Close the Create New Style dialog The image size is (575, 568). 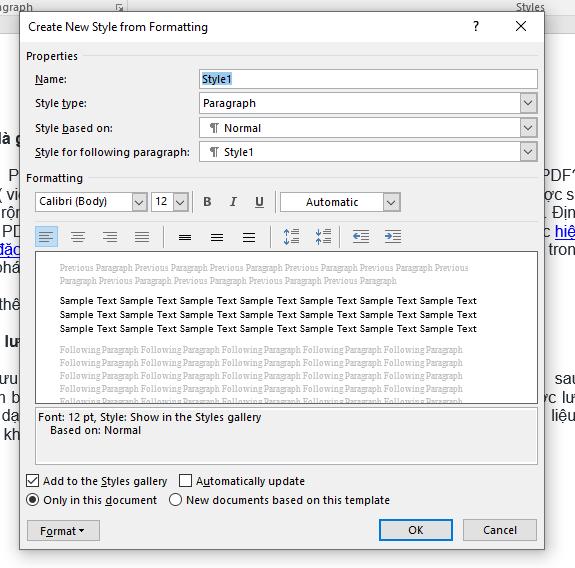521,26
